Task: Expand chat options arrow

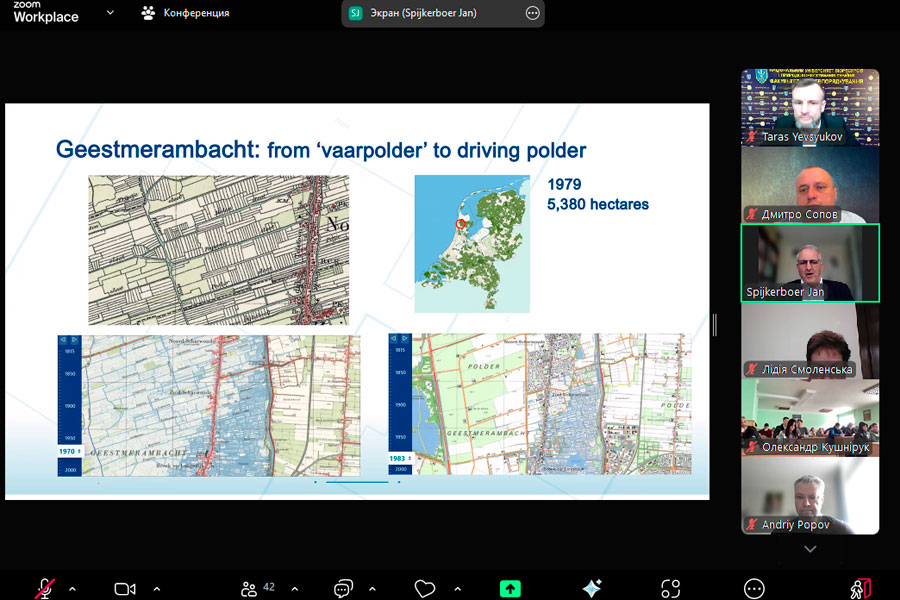Action: pos(372,589)
